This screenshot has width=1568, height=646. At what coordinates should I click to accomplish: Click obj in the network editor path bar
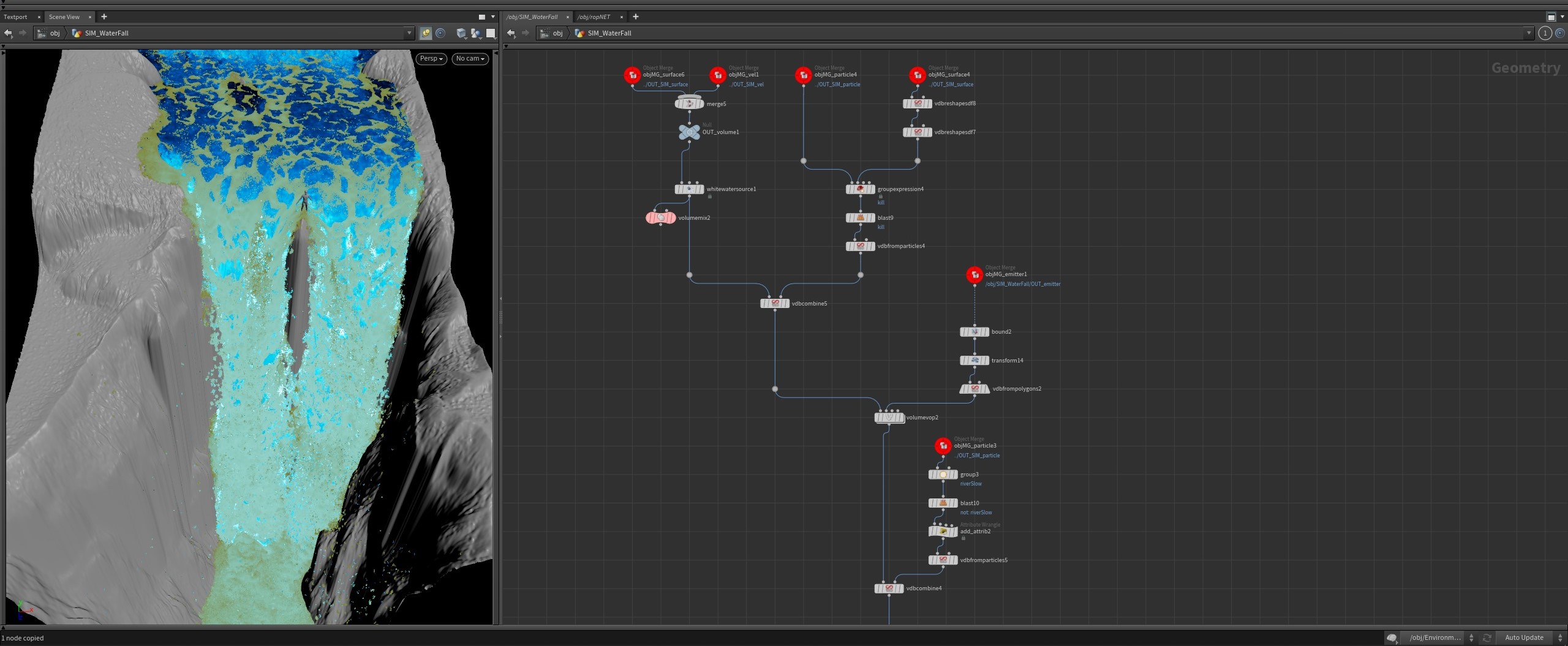(557, 33)
